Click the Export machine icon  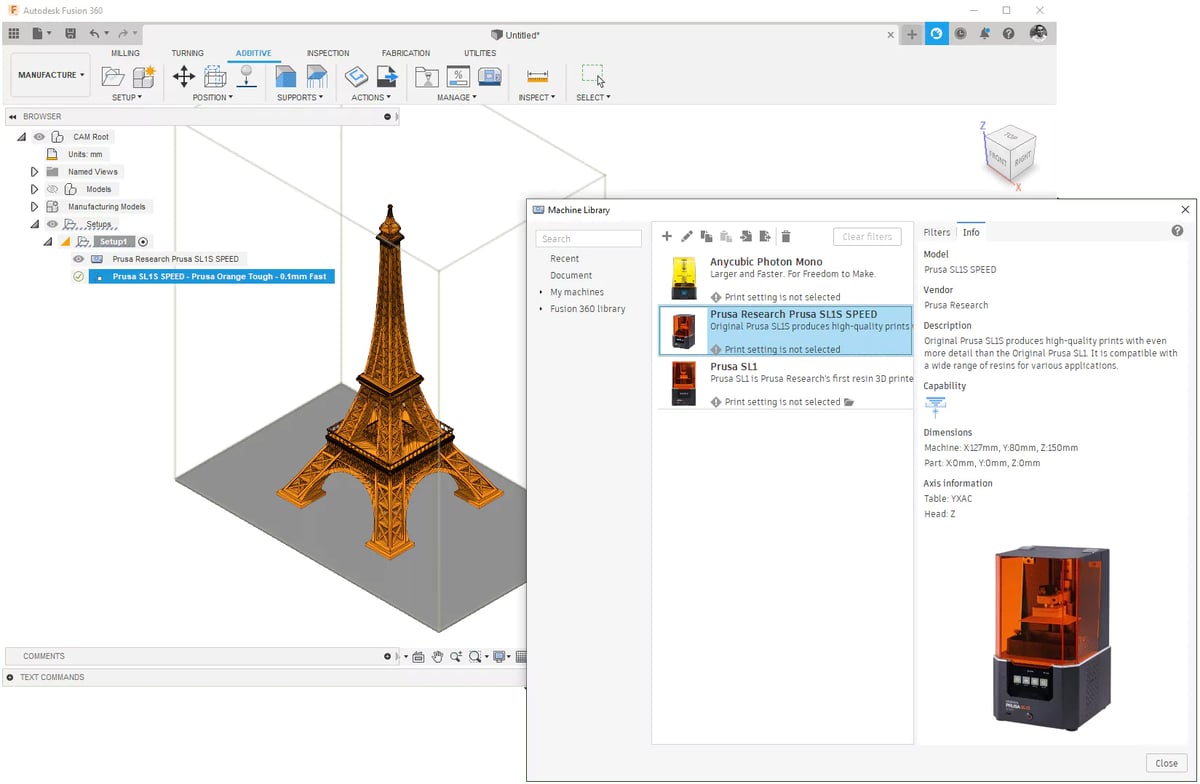click(765, 236)
